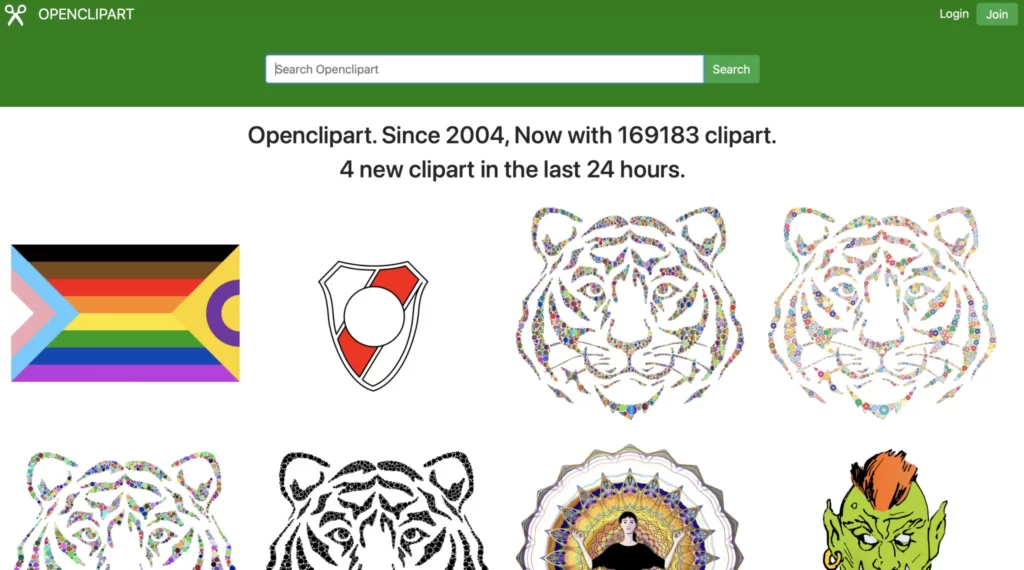
Task: Open the mandala meditating woman clipart
Action: click(x=629, y=507)
